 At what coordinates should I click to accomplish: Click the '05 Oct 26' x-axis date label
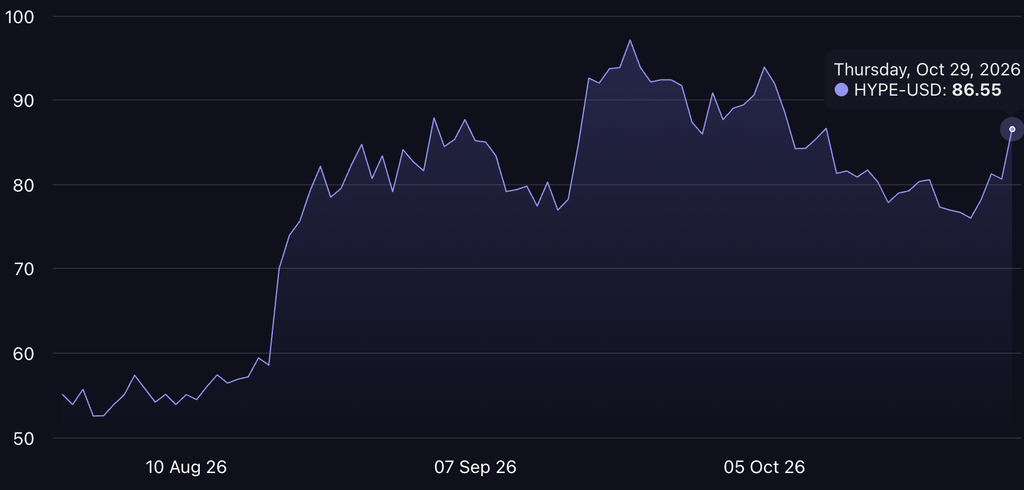[764, 468]
